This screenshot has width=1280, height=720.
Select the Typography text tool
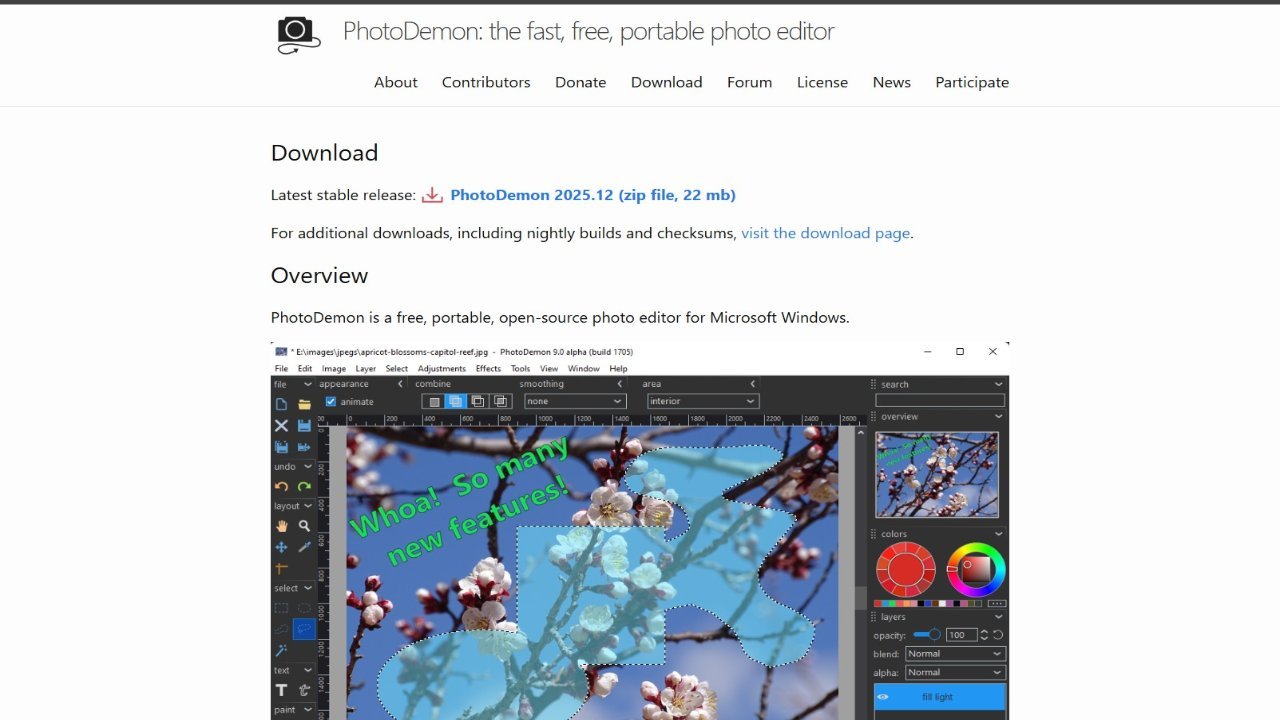coord(304,690)
